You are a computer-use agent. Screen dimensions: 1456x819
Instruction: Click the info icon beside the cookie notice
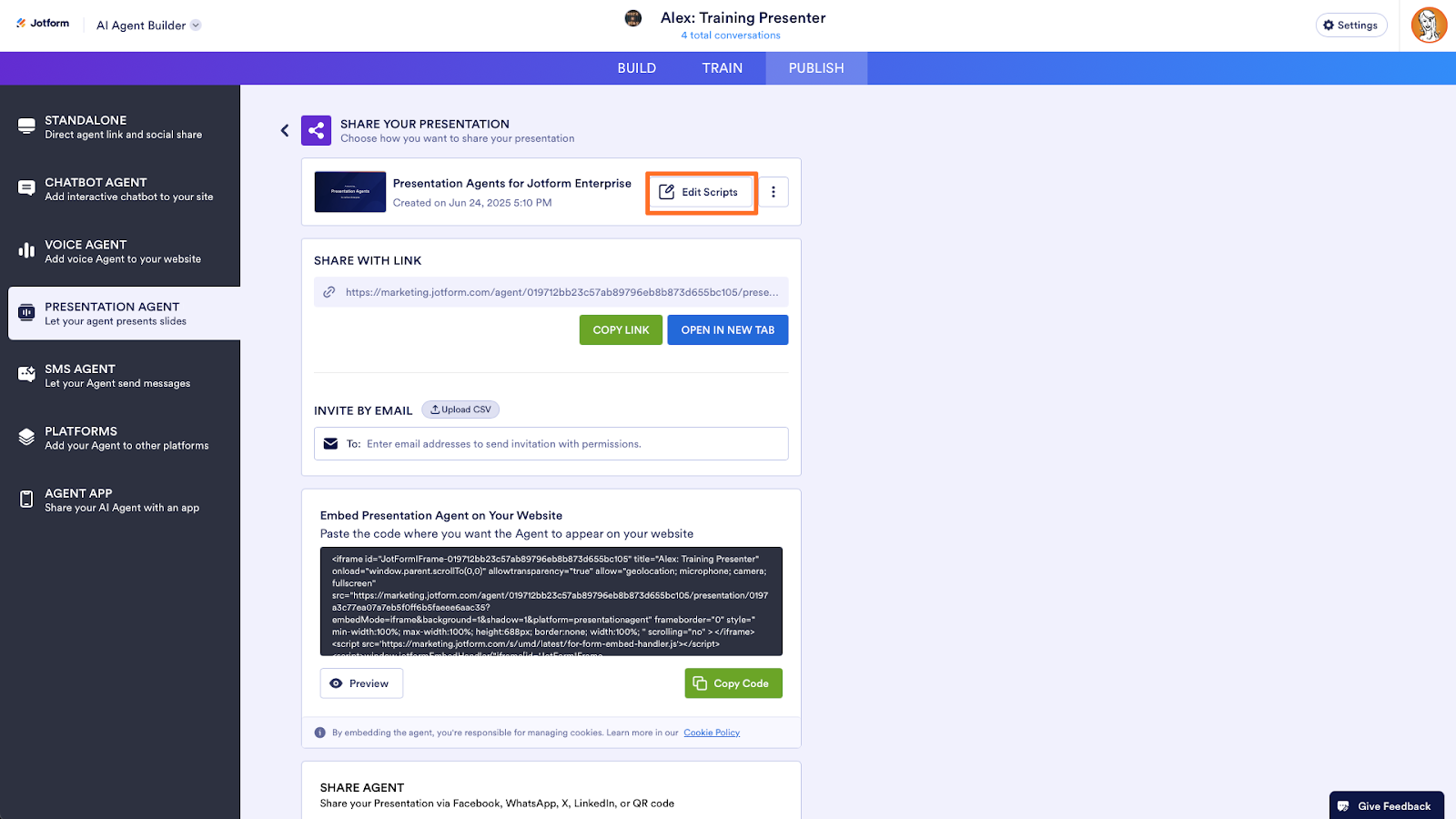pyautogui.click(x=320, y=733)
